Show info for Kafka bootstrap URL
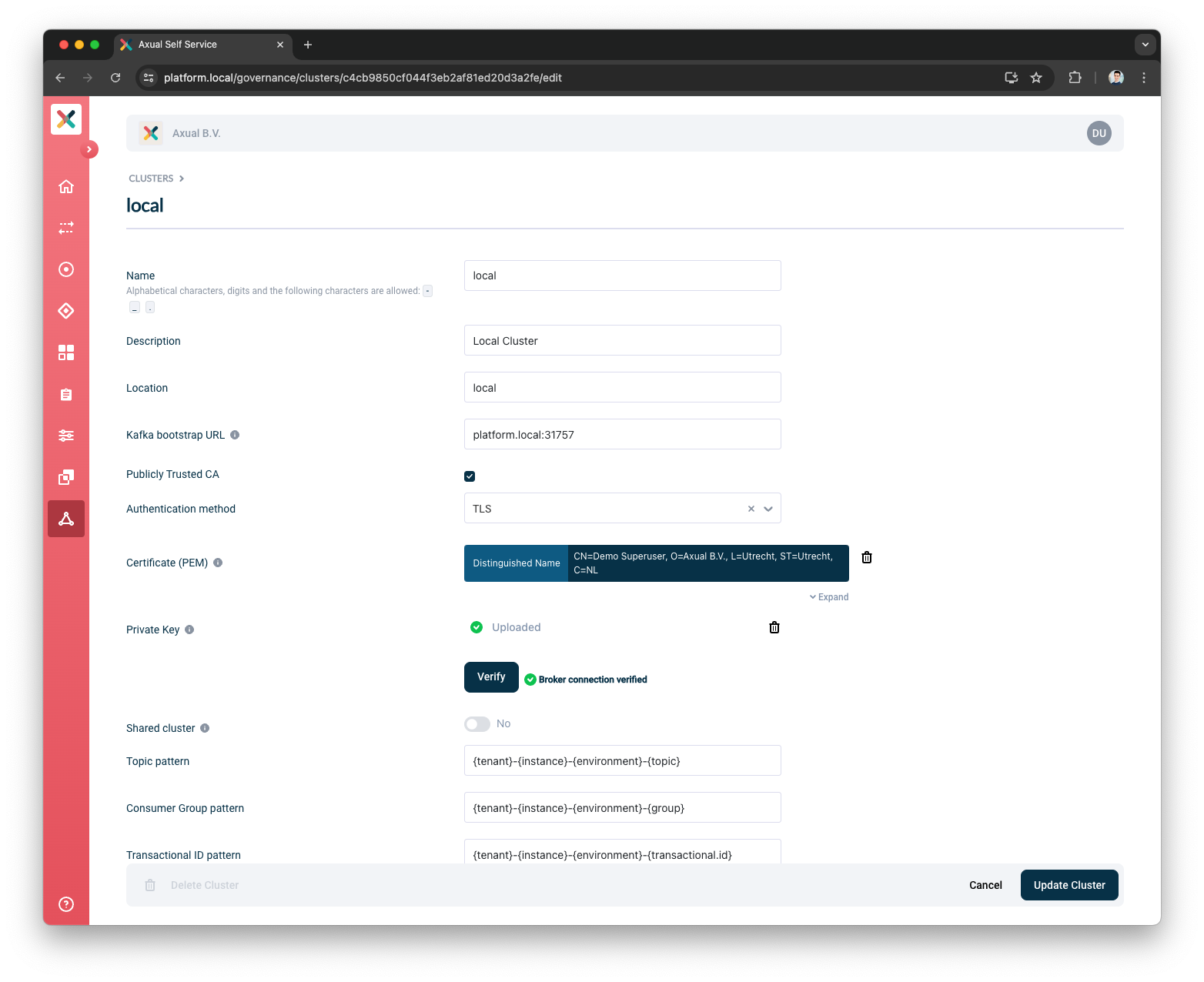 235,435
